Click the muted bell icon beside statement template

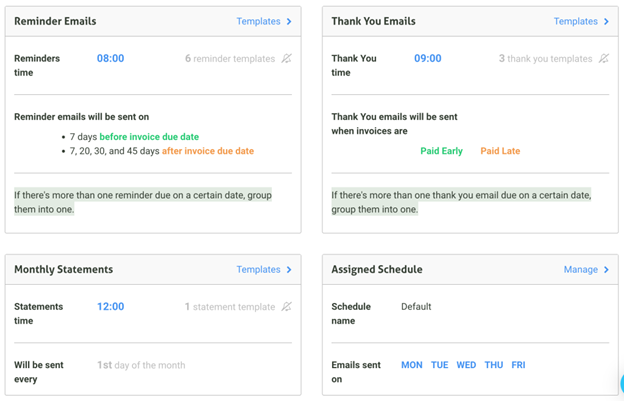click(x=287, y=306)
